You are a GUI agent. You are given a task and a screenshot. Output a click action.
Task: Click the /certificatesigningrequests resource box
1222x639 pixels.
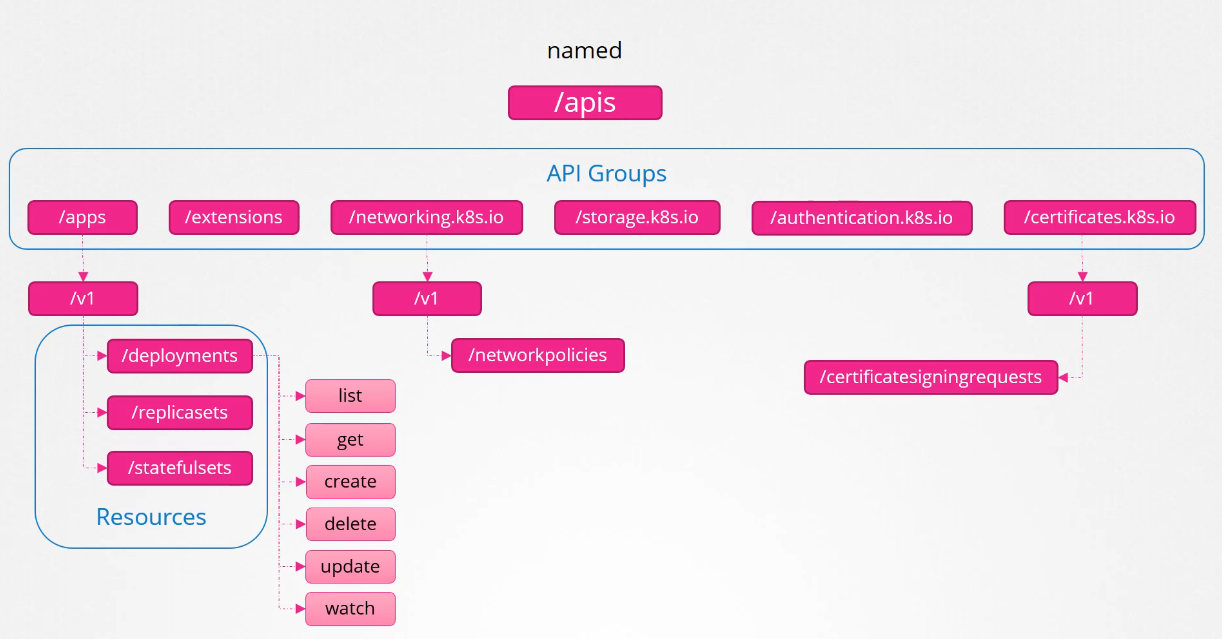click(931, 378)
